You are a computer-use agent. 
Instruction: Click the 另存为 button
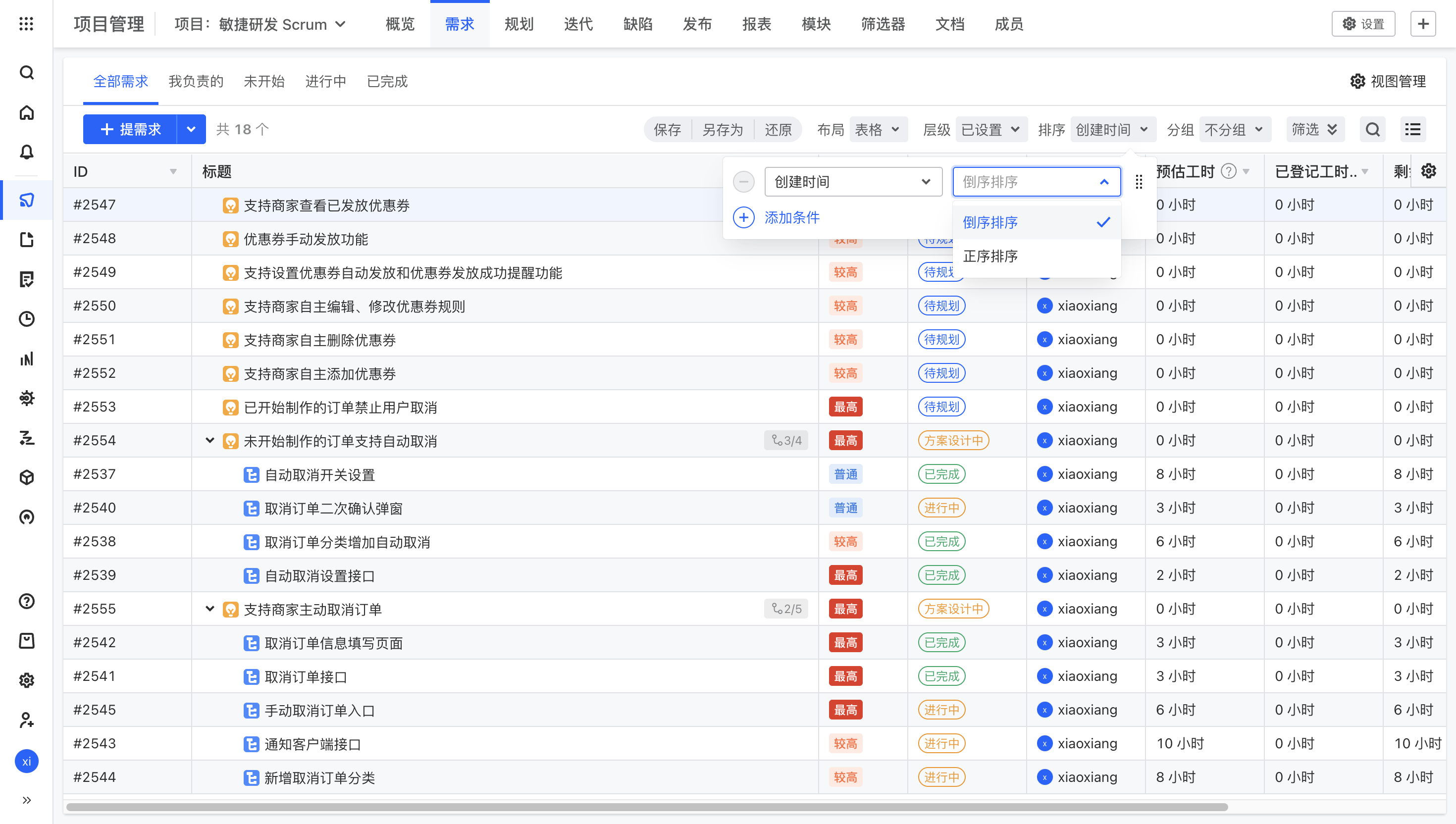tap(723, 130)
